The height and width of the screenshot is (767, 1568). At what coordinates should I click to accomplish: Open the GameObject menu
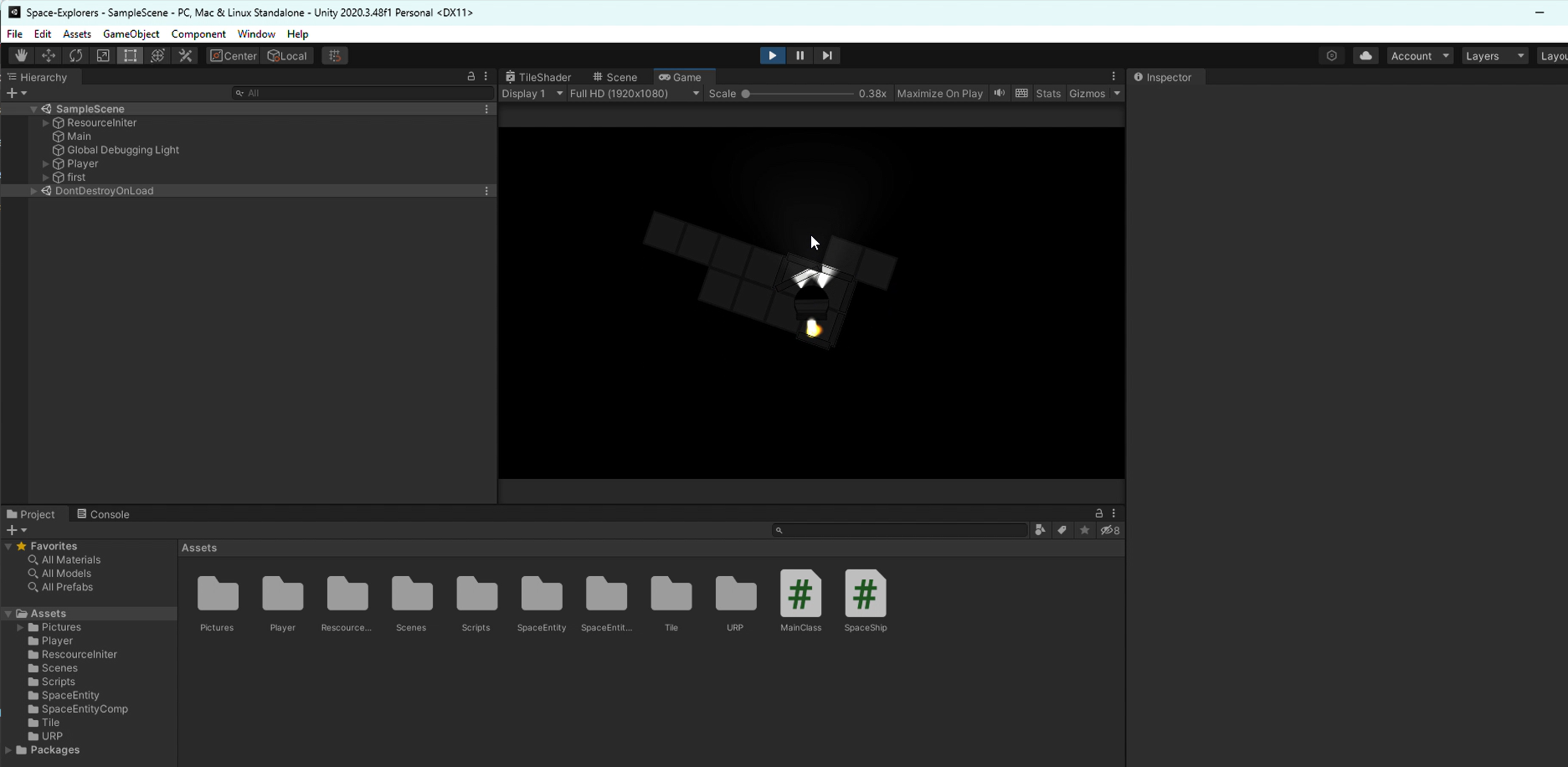point(131,34)
